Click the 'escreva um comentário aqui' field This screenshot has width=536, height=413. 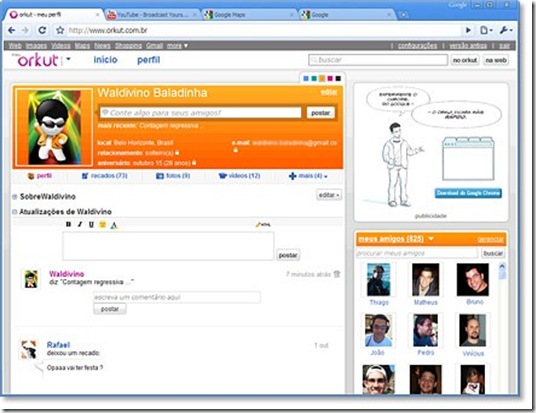point(177,297)
